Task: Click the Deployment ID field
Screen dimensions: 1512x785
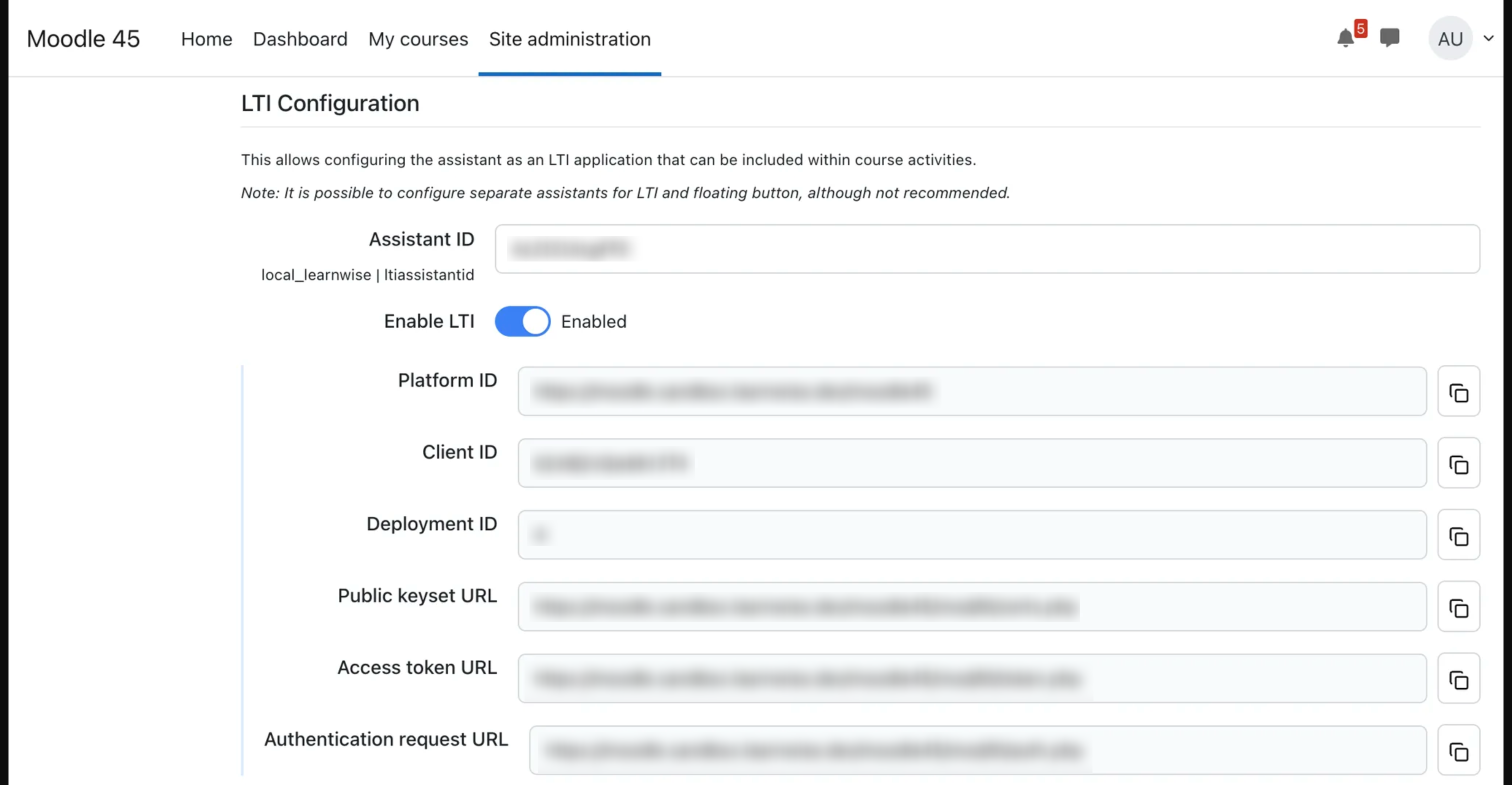Action: (972, 535)
